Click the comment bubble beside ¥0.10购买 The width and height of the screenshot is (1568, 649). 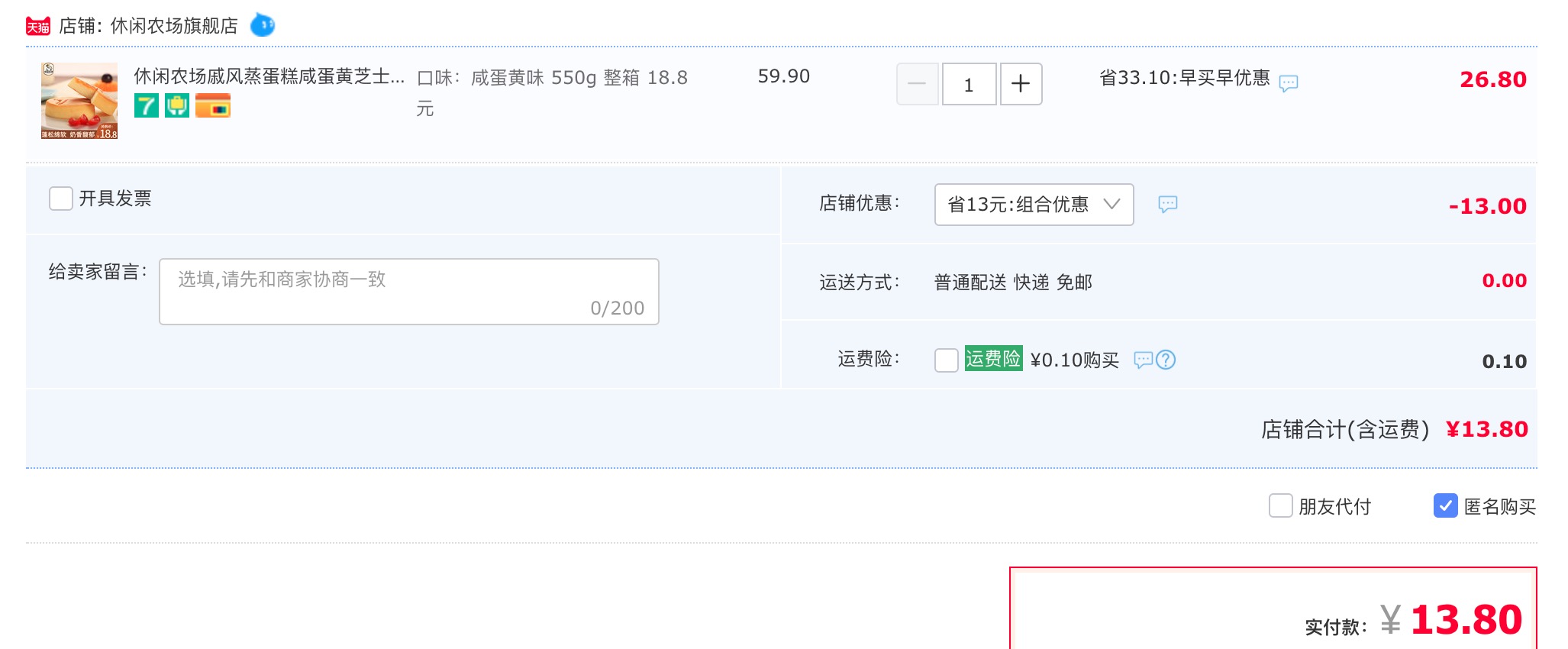tap(1143, 360)
